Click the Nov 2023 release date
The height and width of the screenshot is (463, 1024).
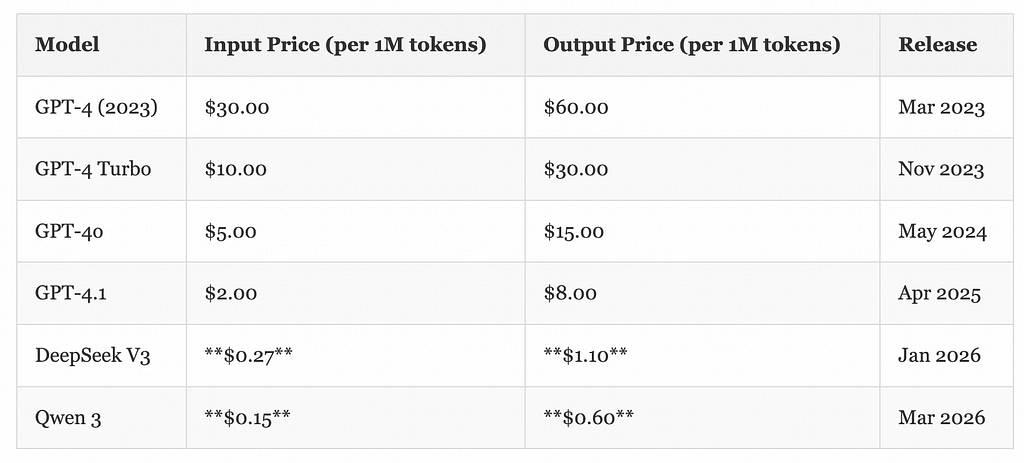coord(941,169)
